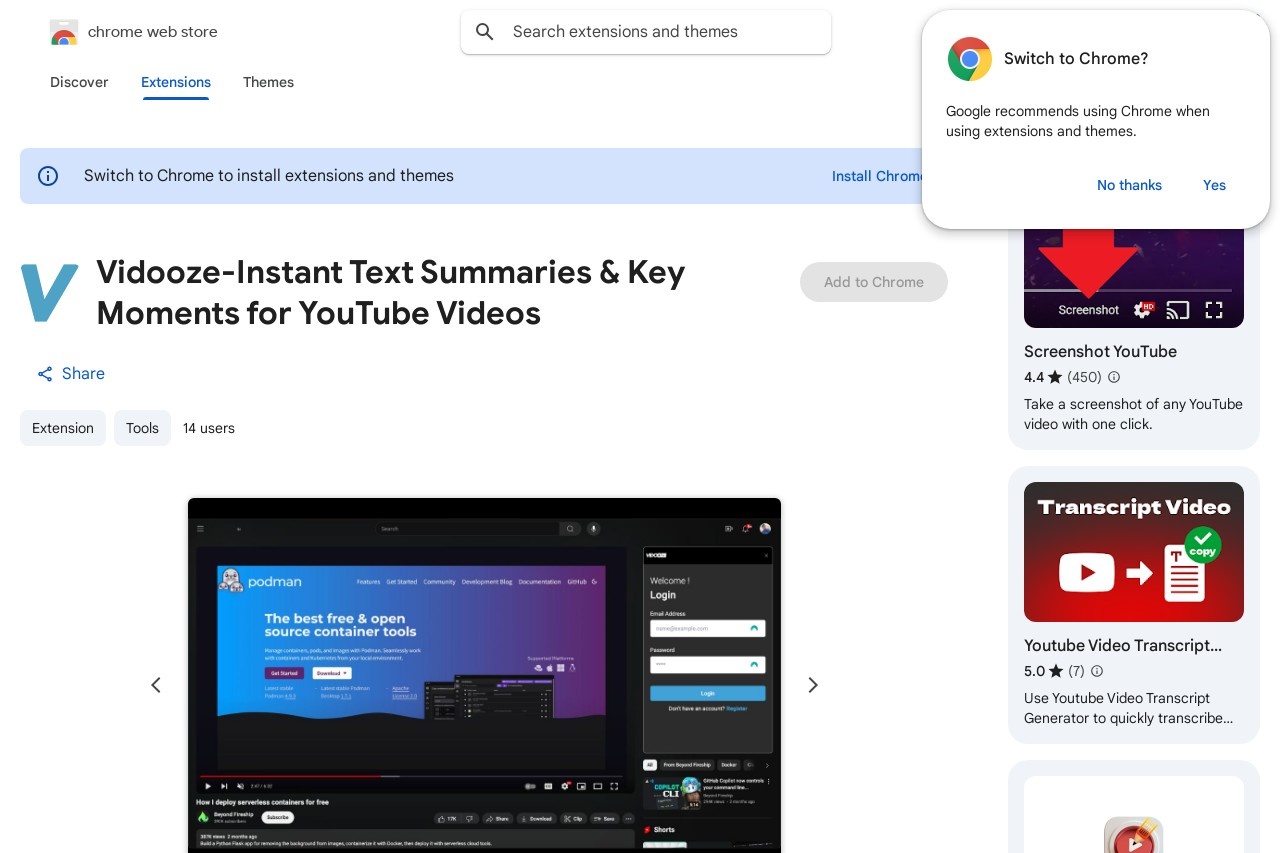Screen dimensions: 1280x853
Task: Click the Share link
Action: point(71,374)
